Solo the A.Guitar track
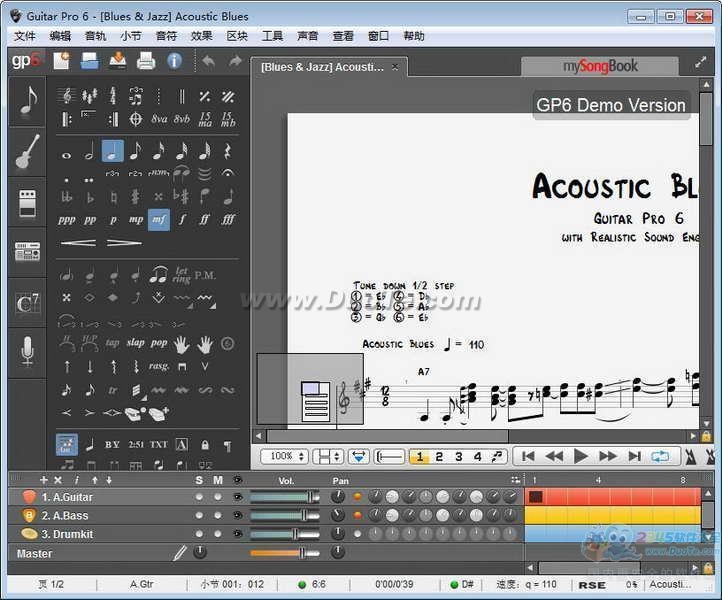Viewport: 722px width, 600px height. point(199,497)
